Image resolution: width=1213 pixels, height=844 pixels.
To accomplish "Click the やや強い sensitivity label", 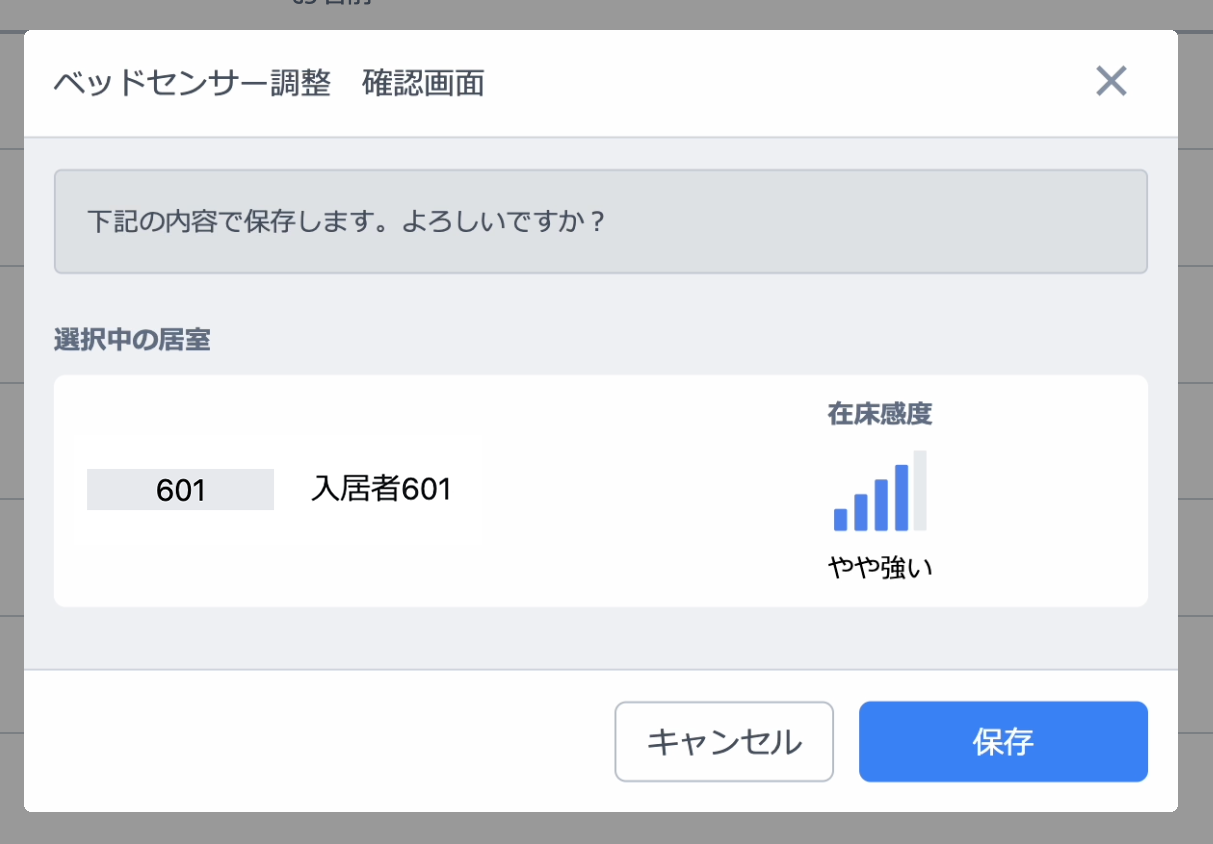I will pyautogui.click(x=880, y=568).
